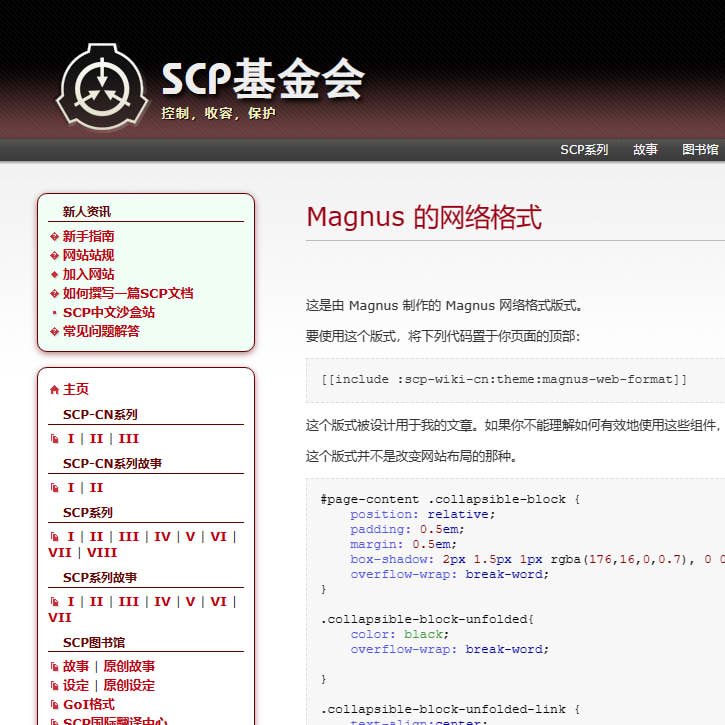This screenshot has width=725, height=725.
Task: Click the SCP Foundation logo emblem
Action: 102,86
